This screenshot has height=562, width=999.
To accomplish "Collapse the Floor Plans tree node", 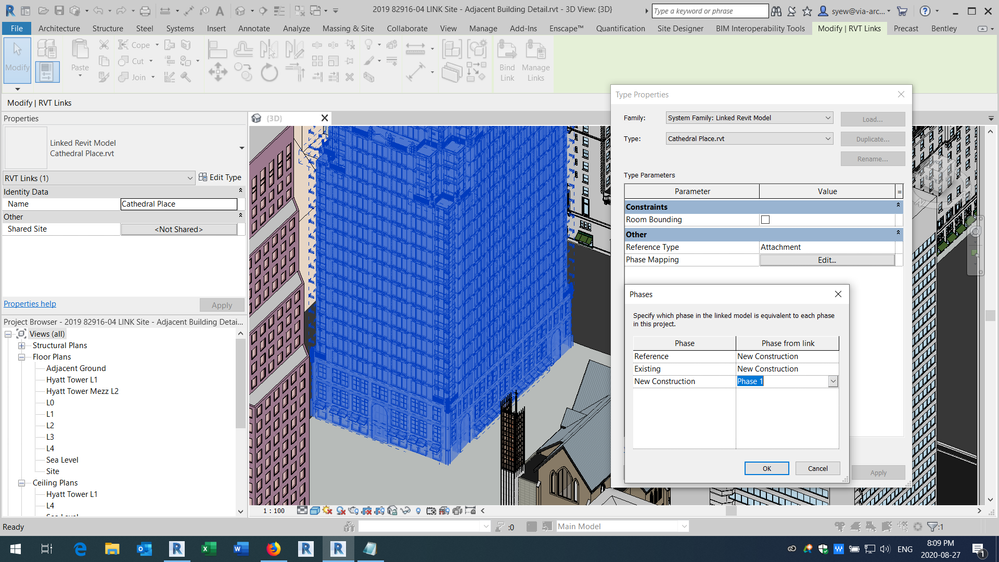I will click(22, 357).
